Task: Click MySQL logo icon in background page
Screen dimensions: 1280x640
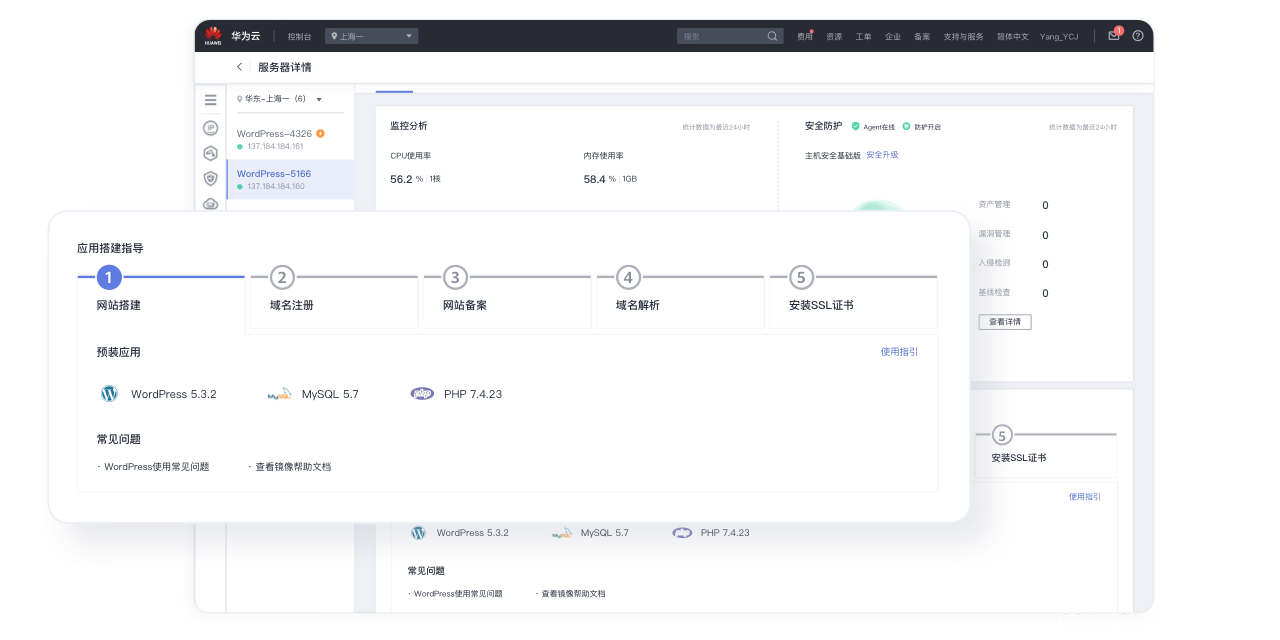Action: click(x=563, y=533)
